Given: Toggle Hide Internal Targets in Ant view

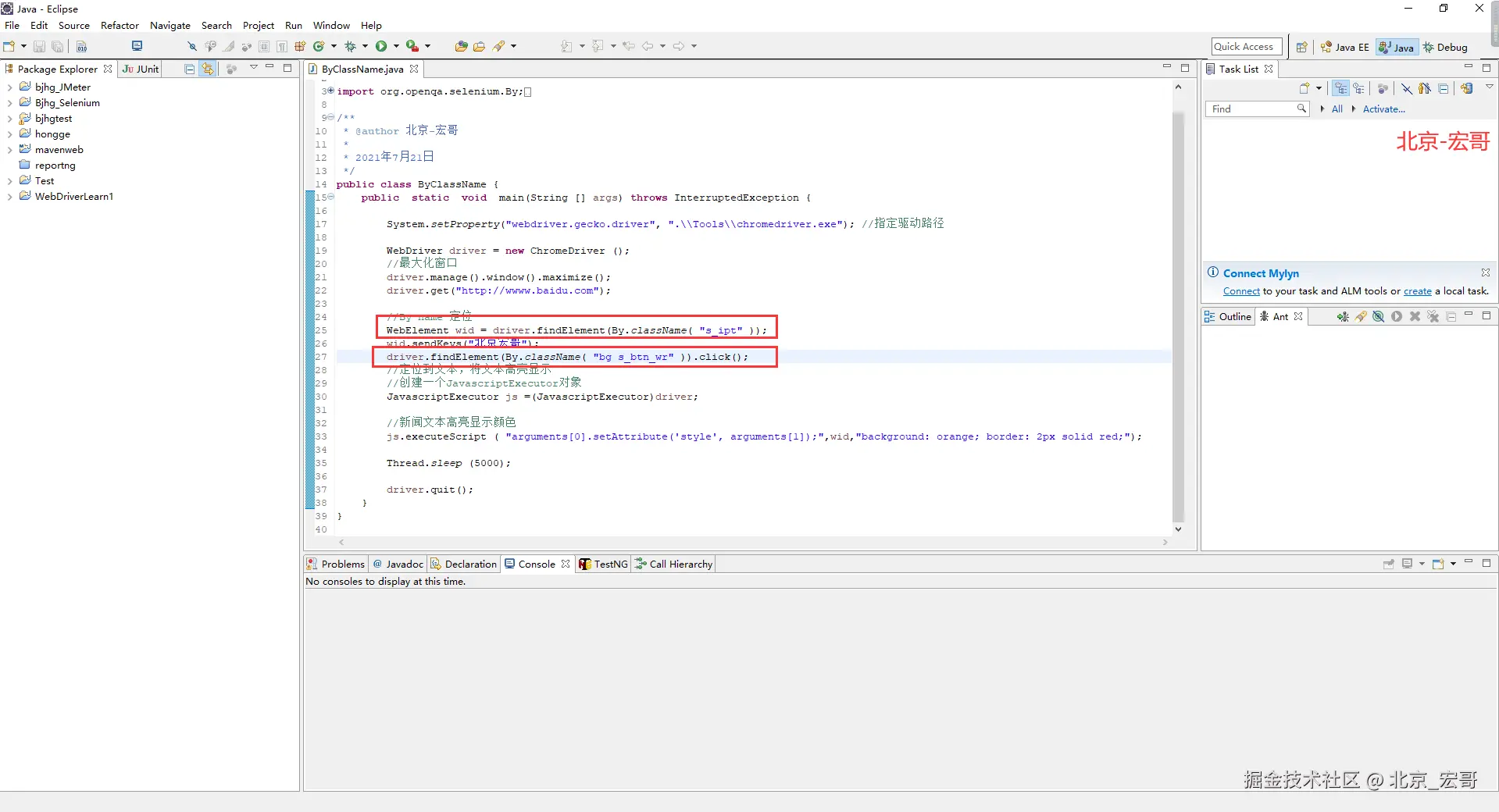Looking at the screenshot, I should (x=1379, y=316).
